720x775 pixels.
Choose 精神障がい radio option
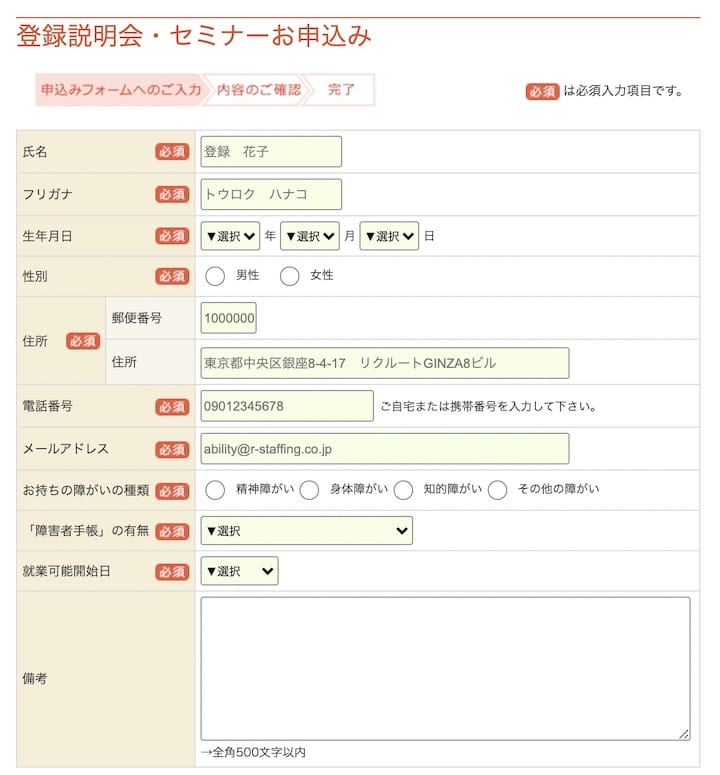pos(214,490)
